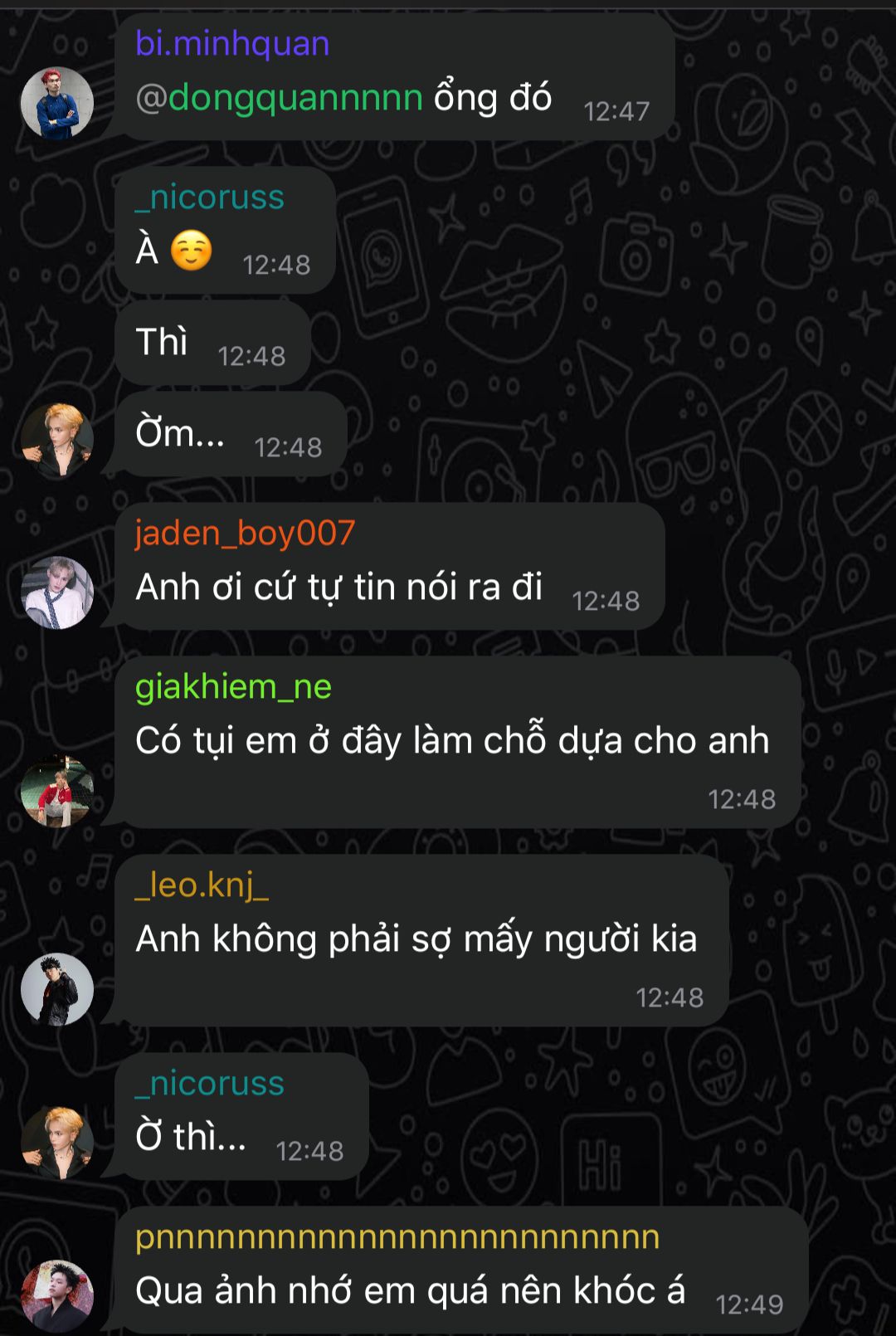Open _nicoruss avatar beside 'Ờm...' message
The width and height of the screenshot is (896, 1336).
[57, 440]
